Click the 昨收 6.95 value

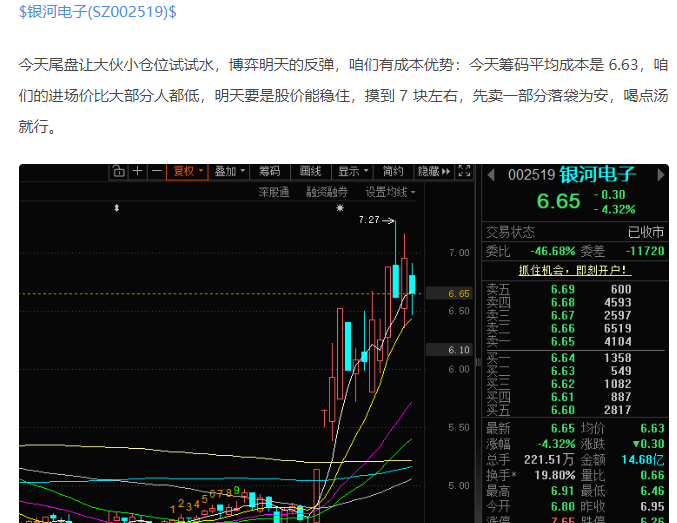pyautogui.click(x=652, y=507)
